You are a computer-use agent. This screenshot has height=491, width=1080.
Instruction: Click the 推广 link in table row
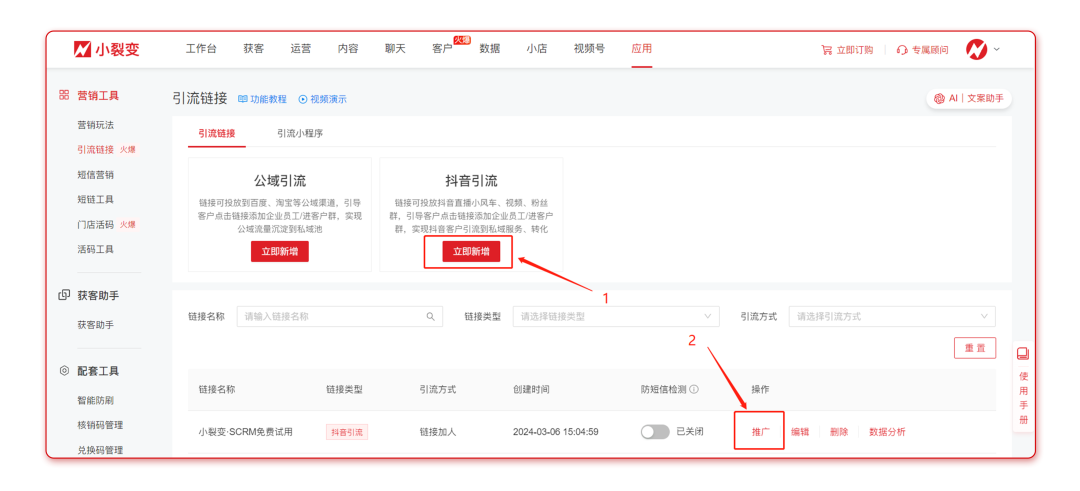[x=760, y=432]
